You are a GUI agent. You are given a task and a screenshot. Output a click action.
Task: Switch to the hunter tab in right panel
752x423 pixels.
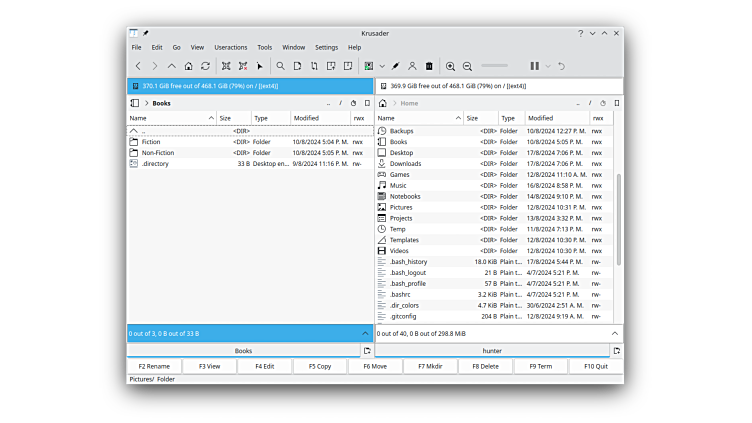pyautogui.click(x=492, y=351)
